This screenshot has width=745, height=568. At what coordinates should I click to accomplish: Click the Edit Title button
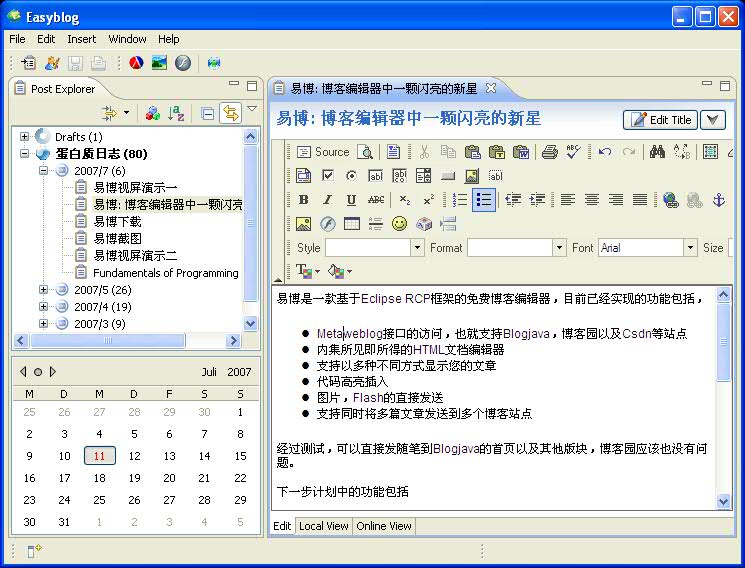[x=660, y=120]
